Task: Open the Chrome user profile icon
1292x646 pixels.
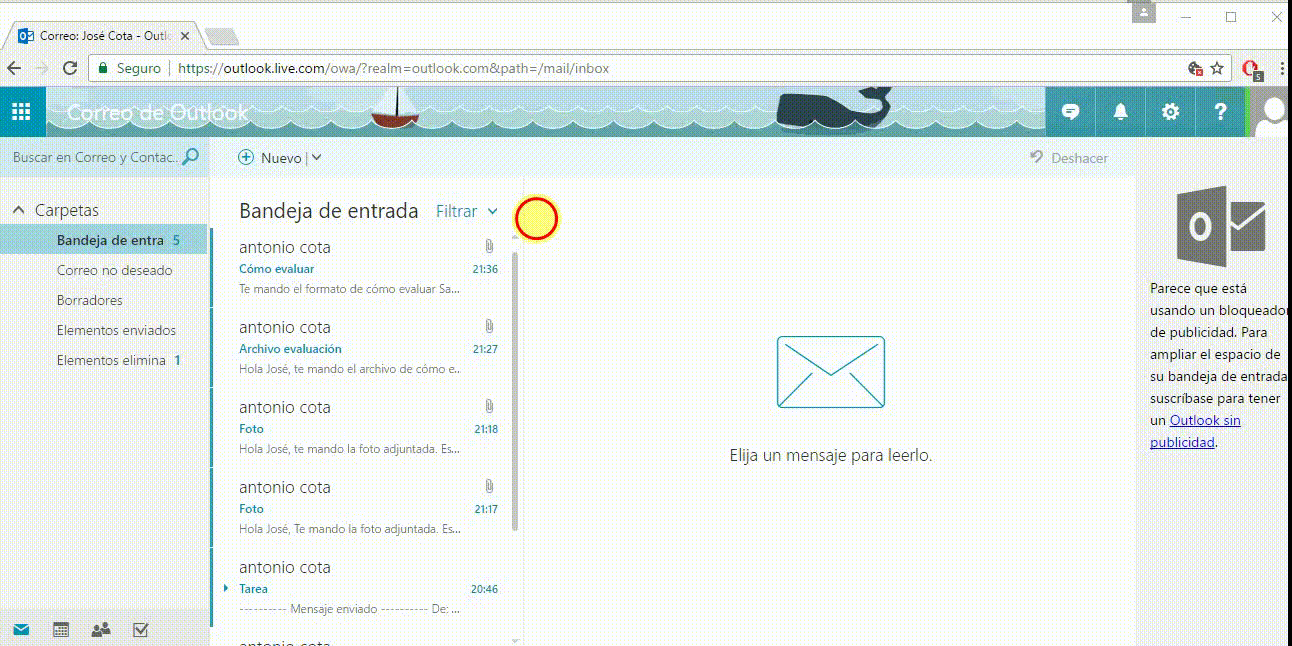Action: coord(1144,13)
